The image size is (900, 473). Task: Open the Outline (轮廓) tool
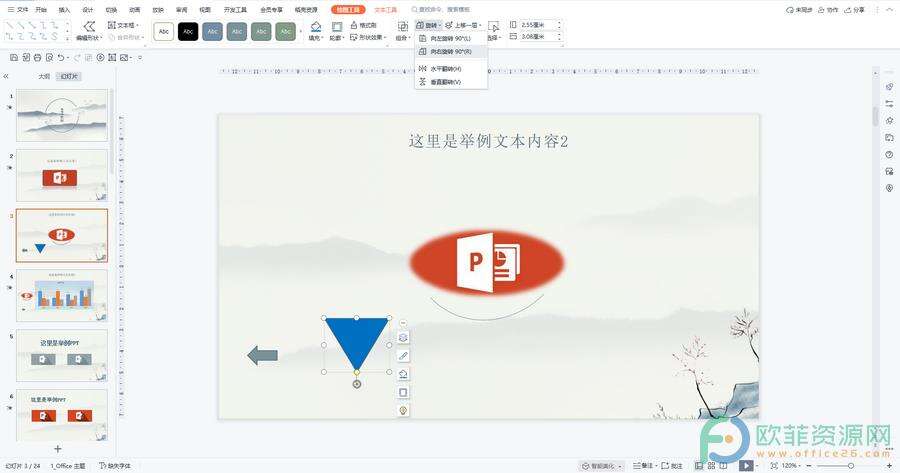(x=337, y=31)
